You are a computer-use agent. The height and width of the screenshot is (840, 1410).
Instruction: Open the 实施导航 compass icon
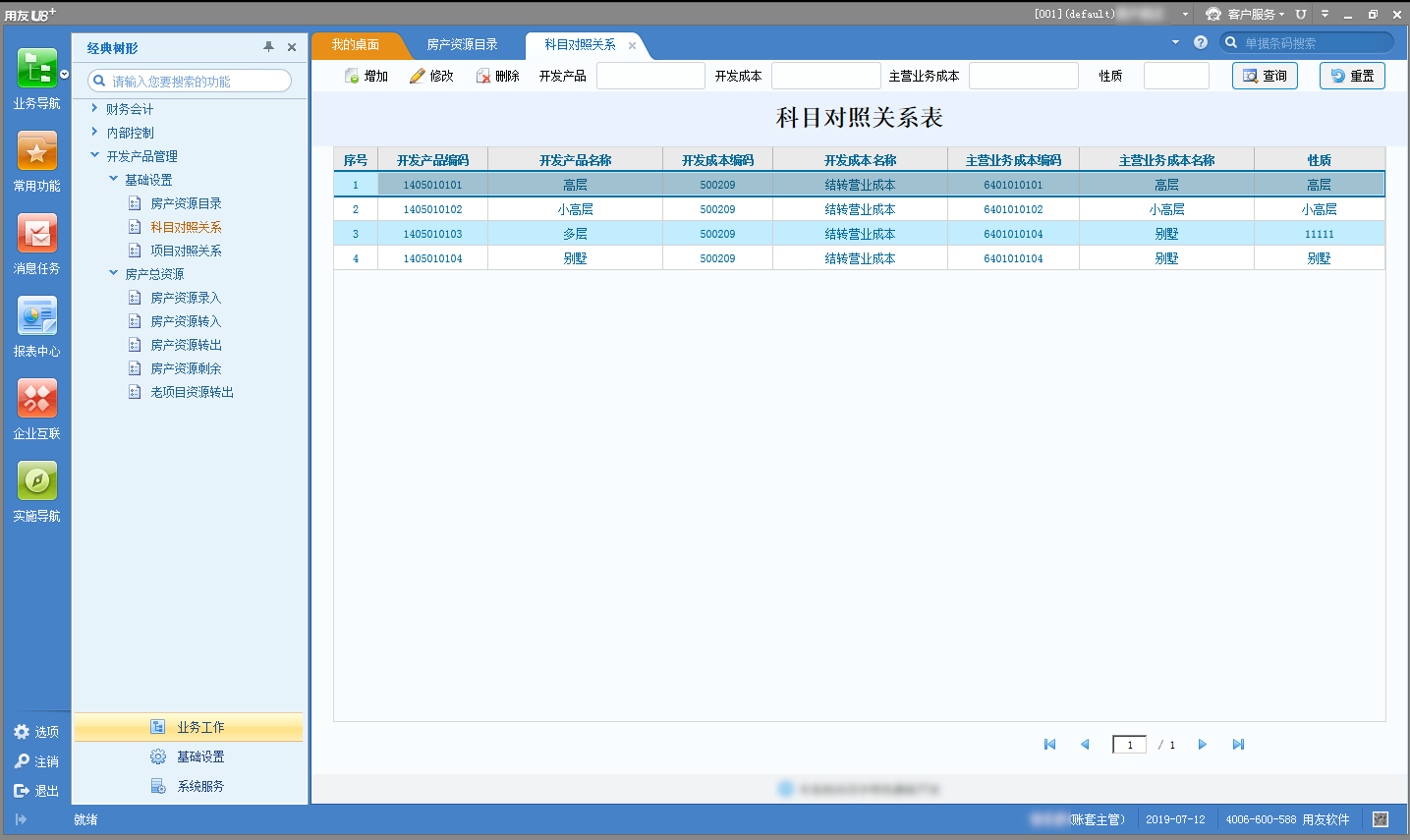36,481
